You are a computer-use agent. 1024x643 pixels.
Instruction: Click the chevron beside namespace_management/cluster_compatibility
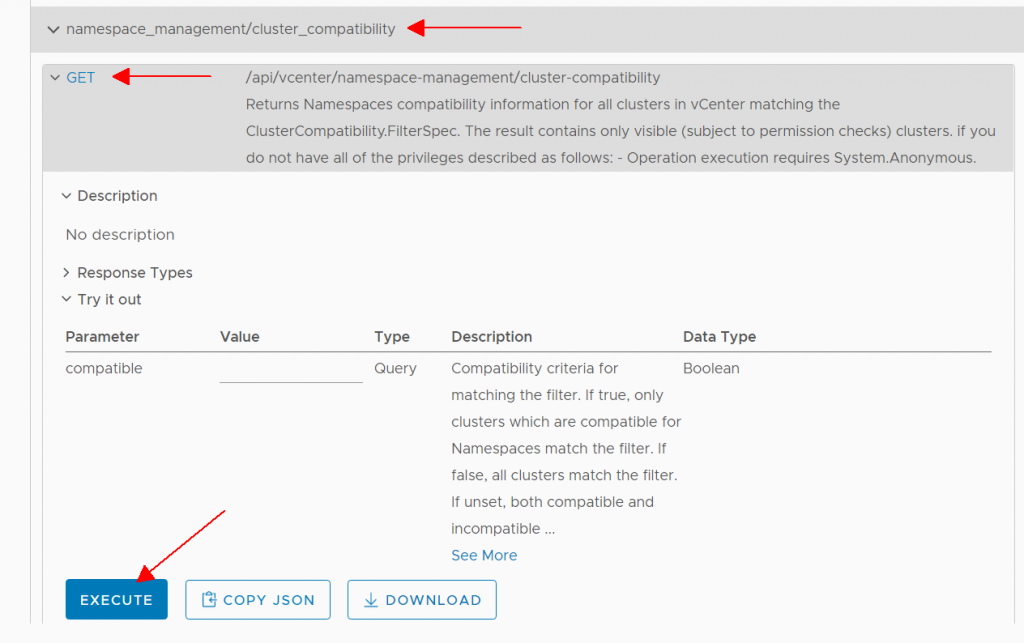coord(53,29)
